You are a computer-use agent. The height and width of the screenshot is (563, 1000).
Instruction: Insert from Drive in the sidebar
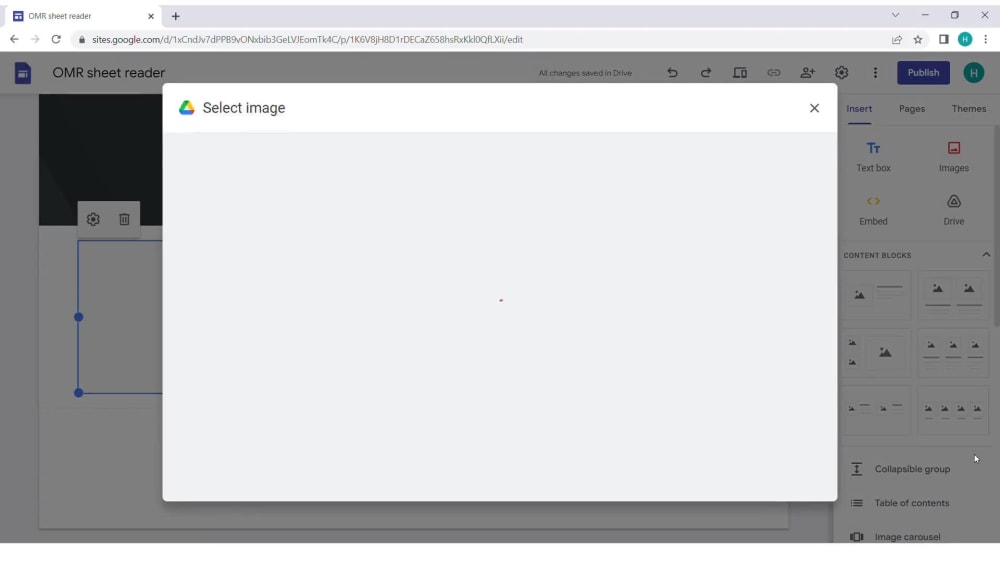[953, 210]
